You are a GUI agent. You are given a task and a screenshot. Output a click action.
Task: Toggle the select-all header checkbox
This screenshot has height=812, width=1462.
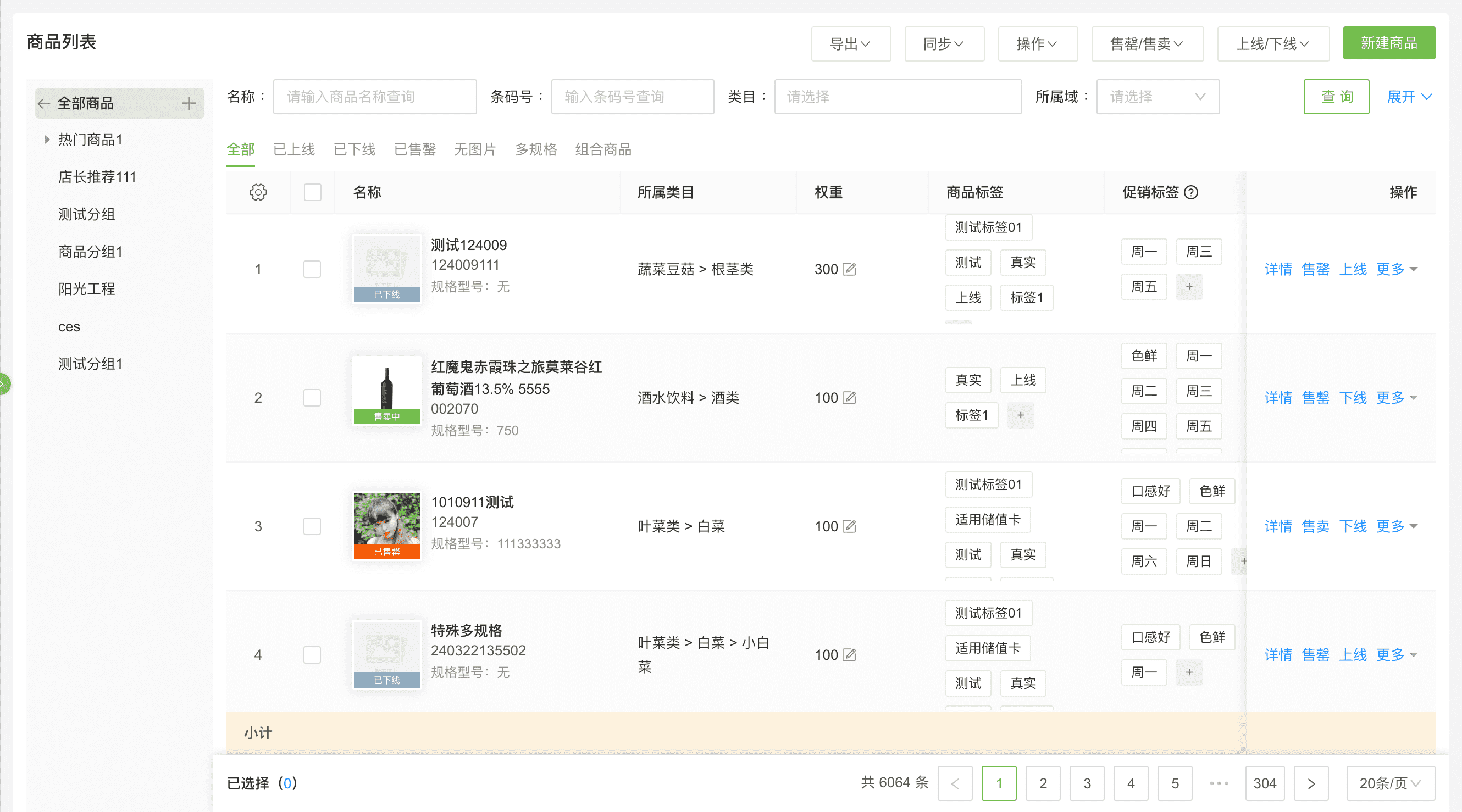(312, 192)
